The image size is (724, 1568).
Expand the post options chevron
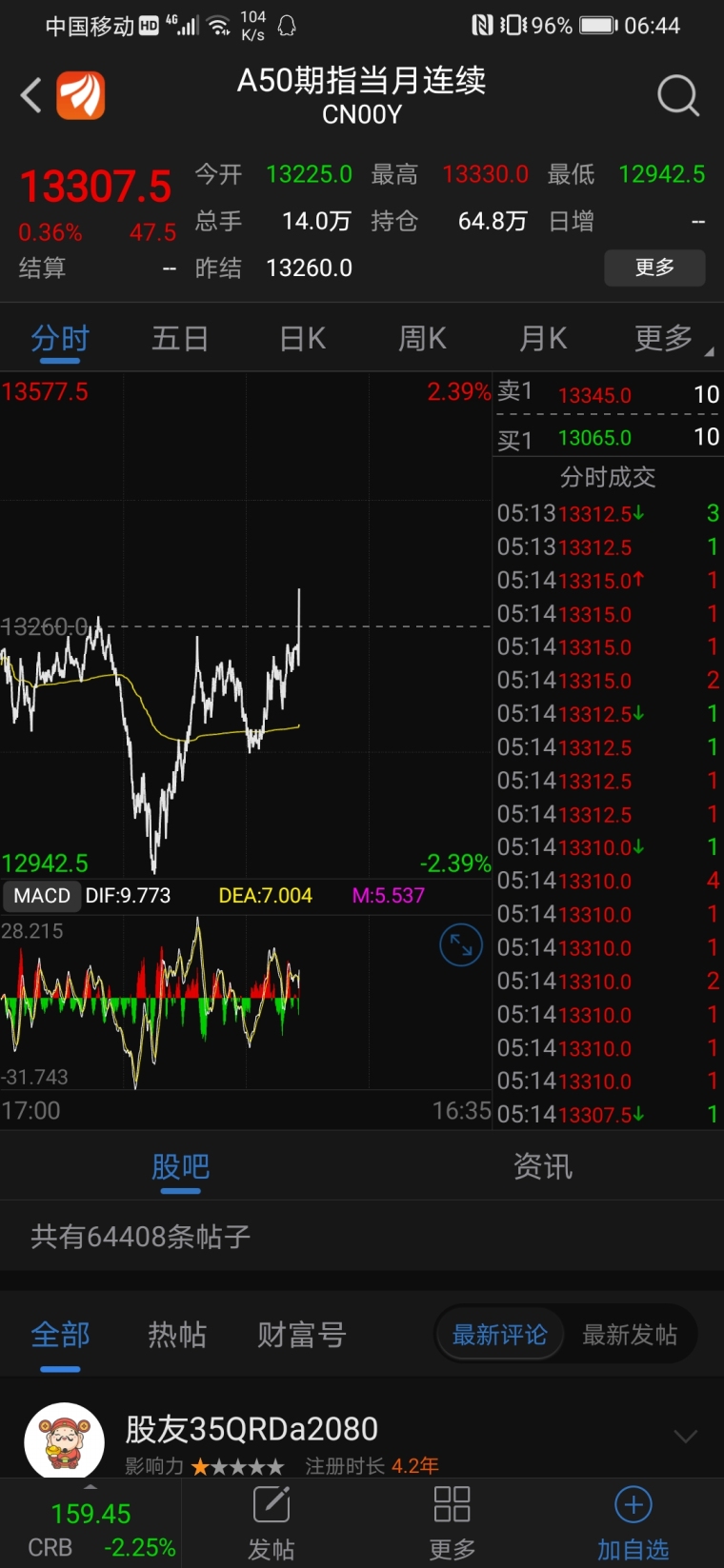tap(686, 1436)
